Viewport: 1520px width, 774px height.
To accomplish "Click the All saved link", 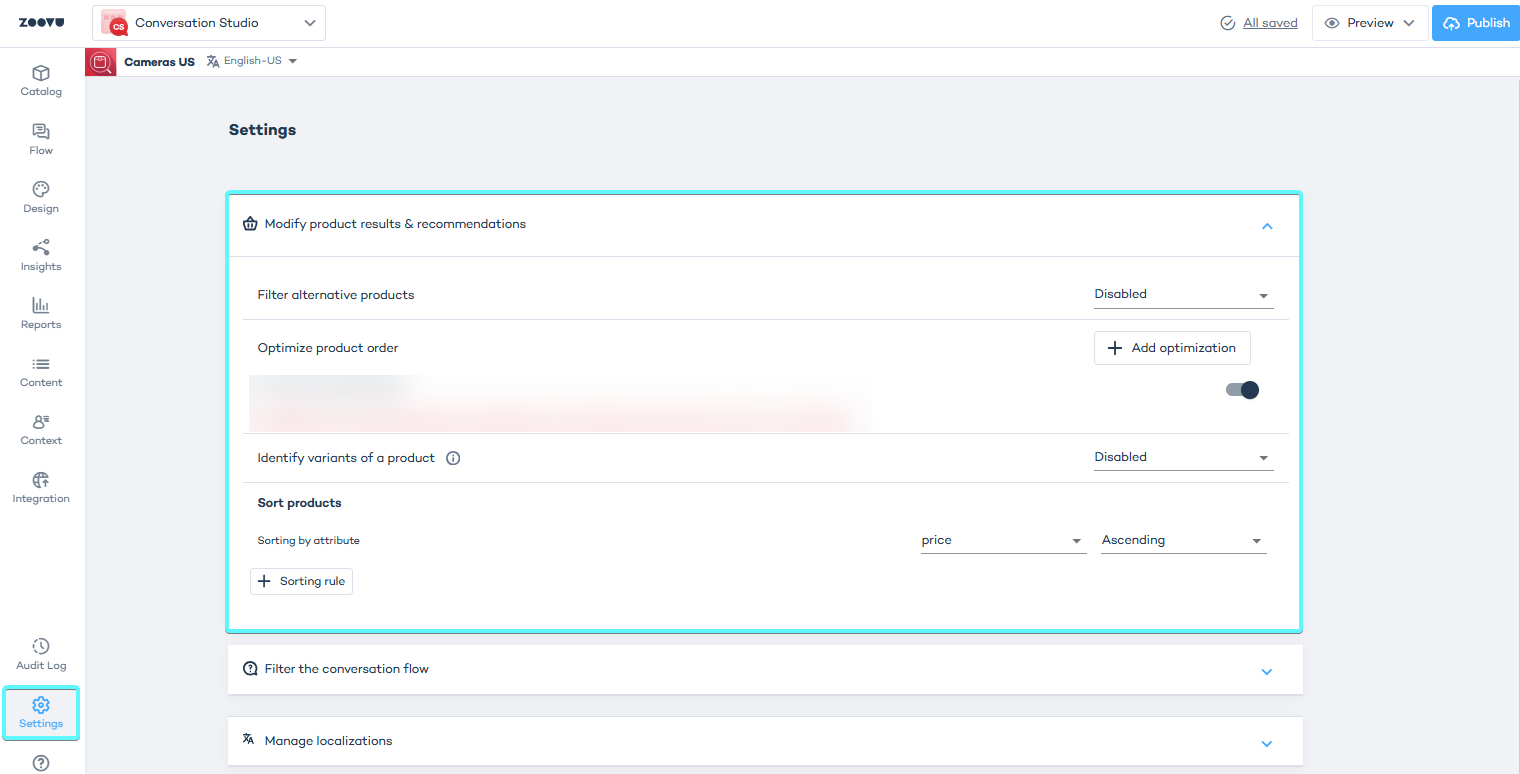I will [x=1270, y=23].
